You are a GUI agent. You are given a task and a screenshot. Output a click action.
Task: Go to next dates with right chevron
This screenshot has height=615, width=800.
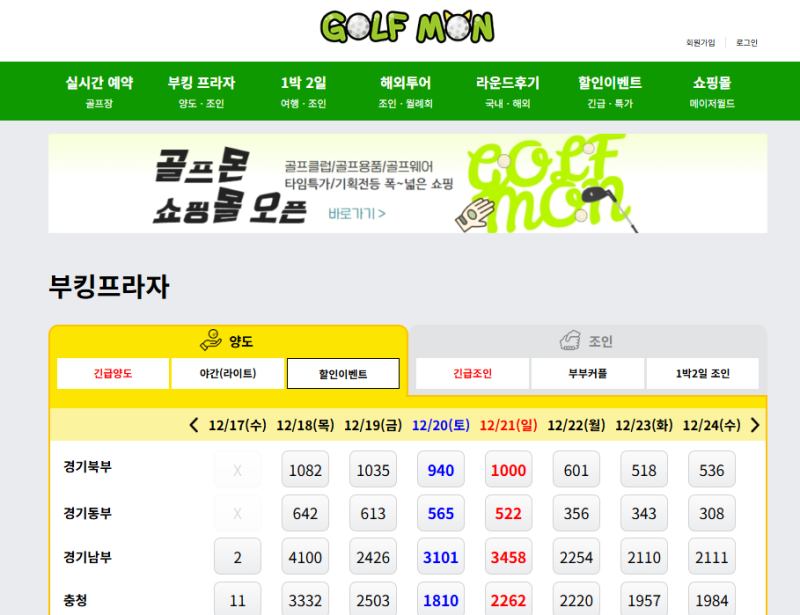pos(756,425)
